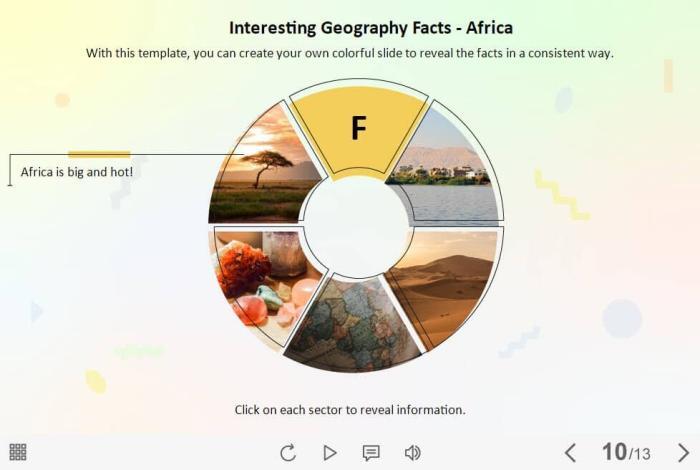The height and width of the screenshot is (470, 700).
Task: Select the savanna tree sunset sector
Action: (x=264, y=170)
